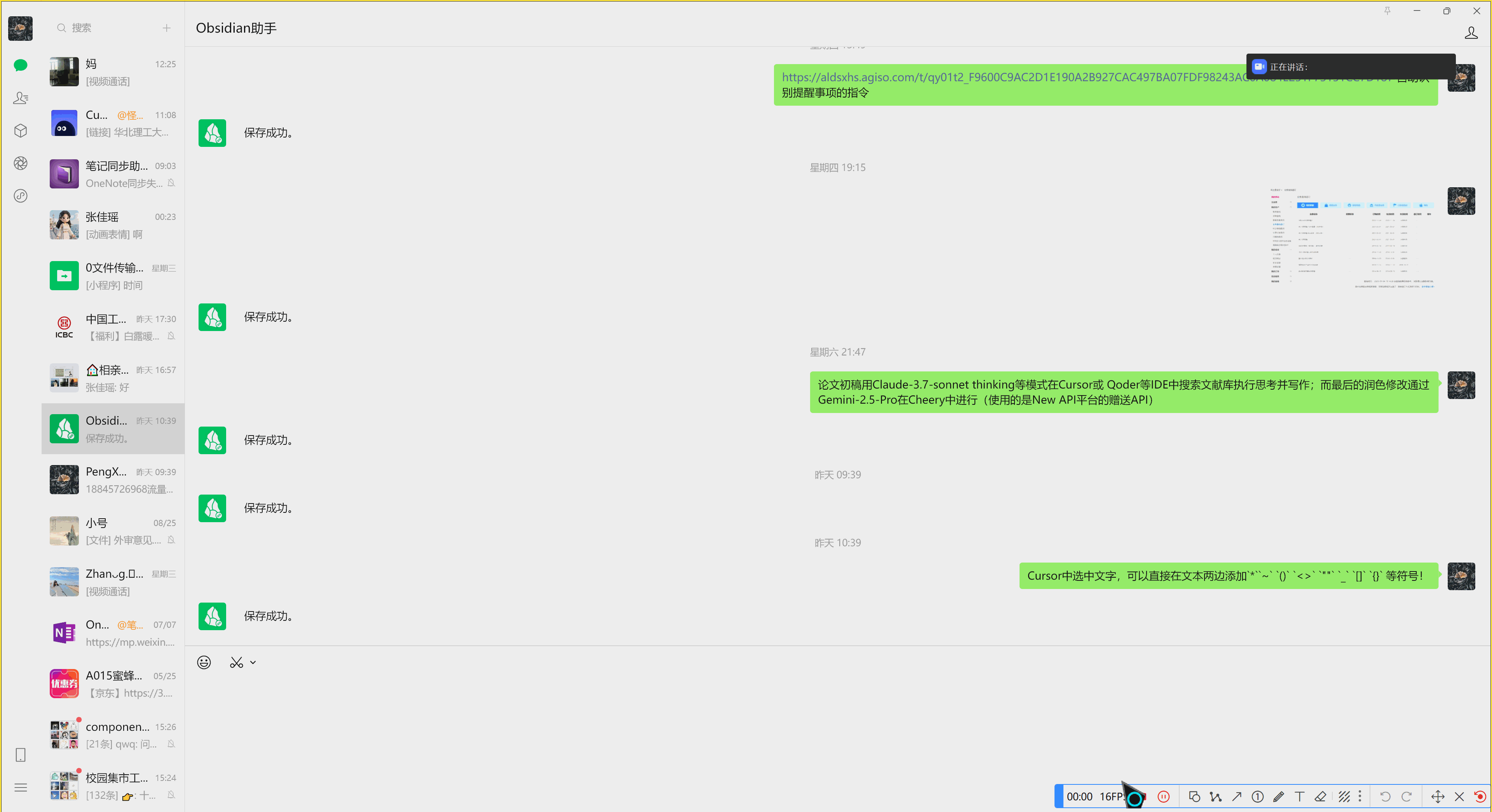Select the arrow annotation tool
The height and width of the screenshot is (812, 1492).
coord(1237,797)
